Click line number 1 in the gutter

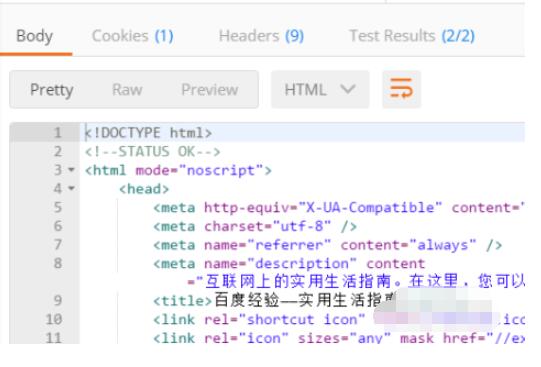click(58, 133)
